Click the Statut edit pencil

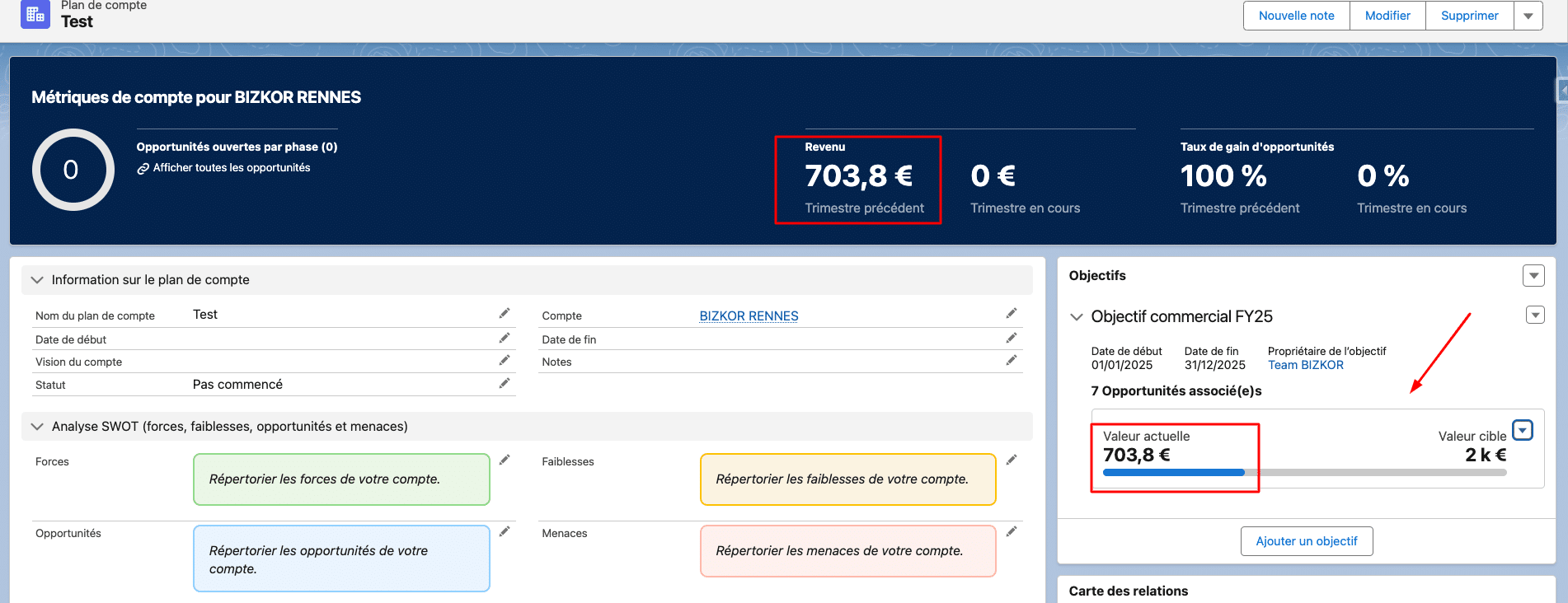pos(505,384)
